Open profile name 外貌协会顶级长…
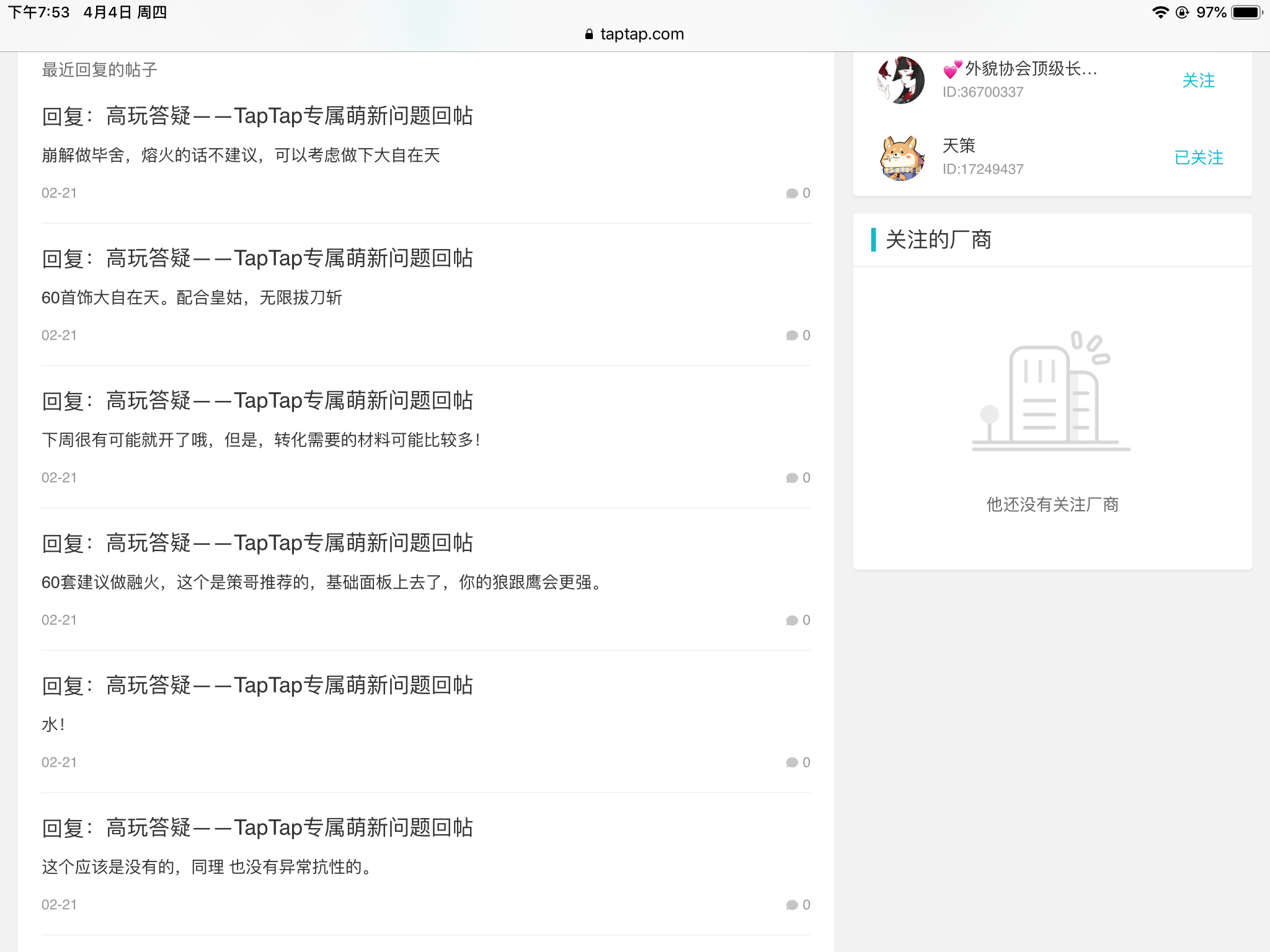 point(1020,69)
